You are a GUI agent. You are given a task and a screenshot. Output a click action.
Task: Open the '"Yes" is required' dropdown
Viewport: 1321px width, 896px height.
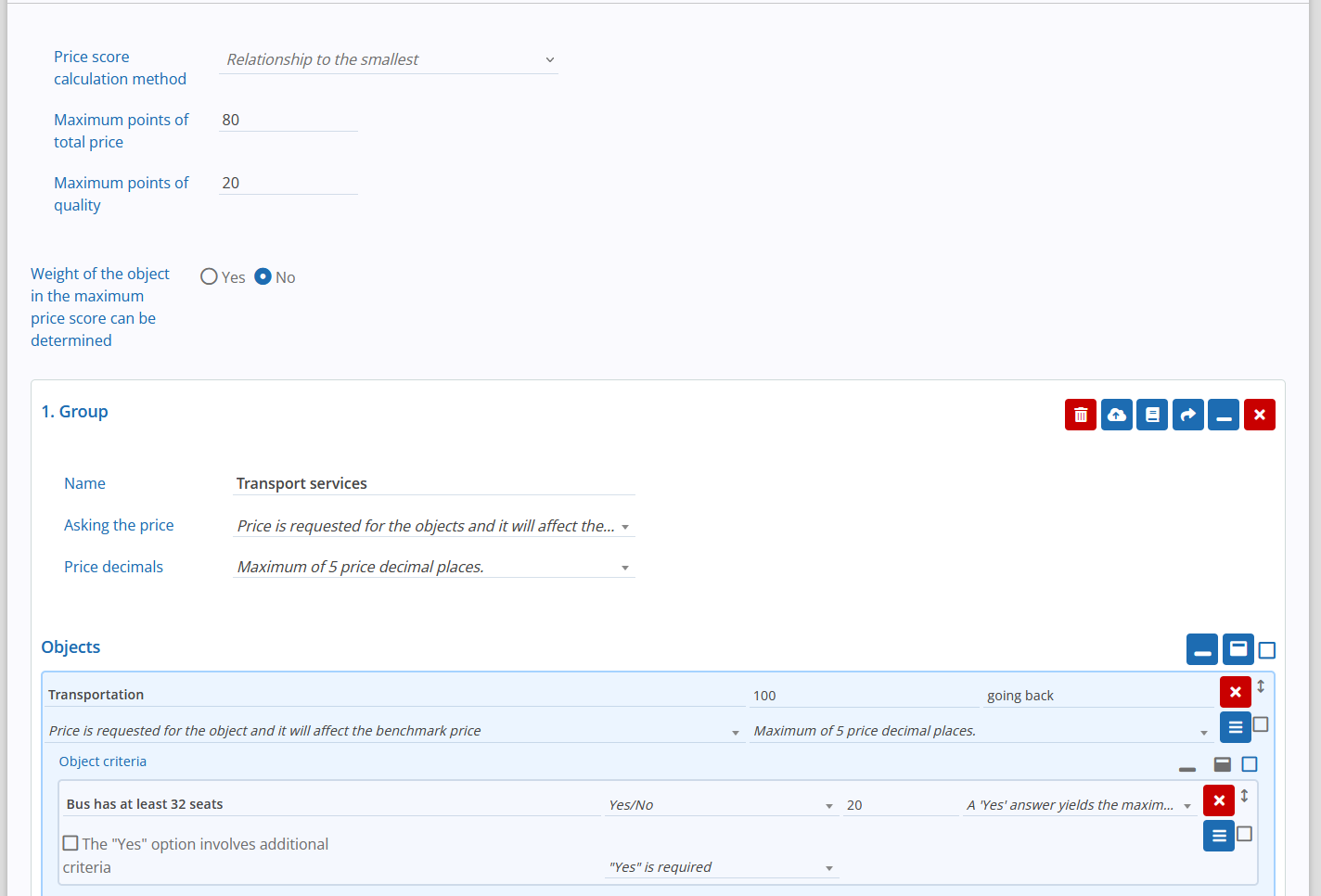[x=722, y=867]
